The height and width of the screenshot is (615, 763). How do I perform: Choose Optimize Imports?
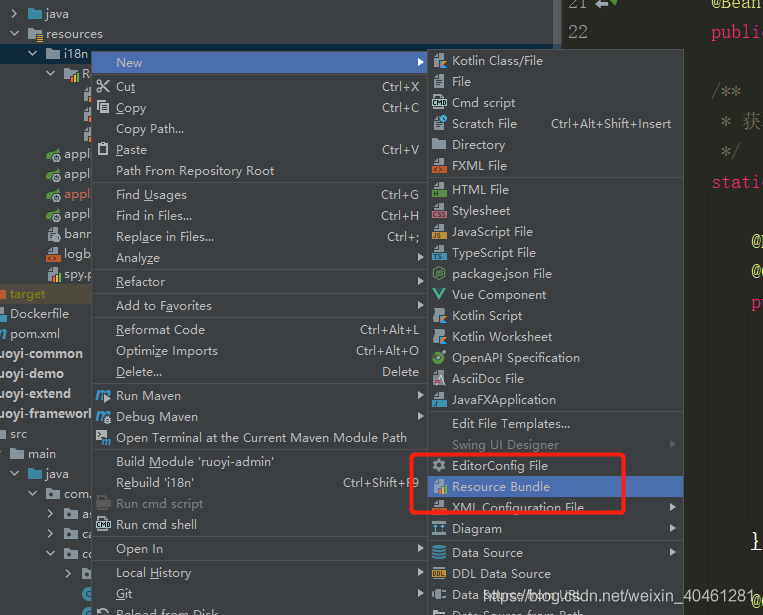click(259, 351)
